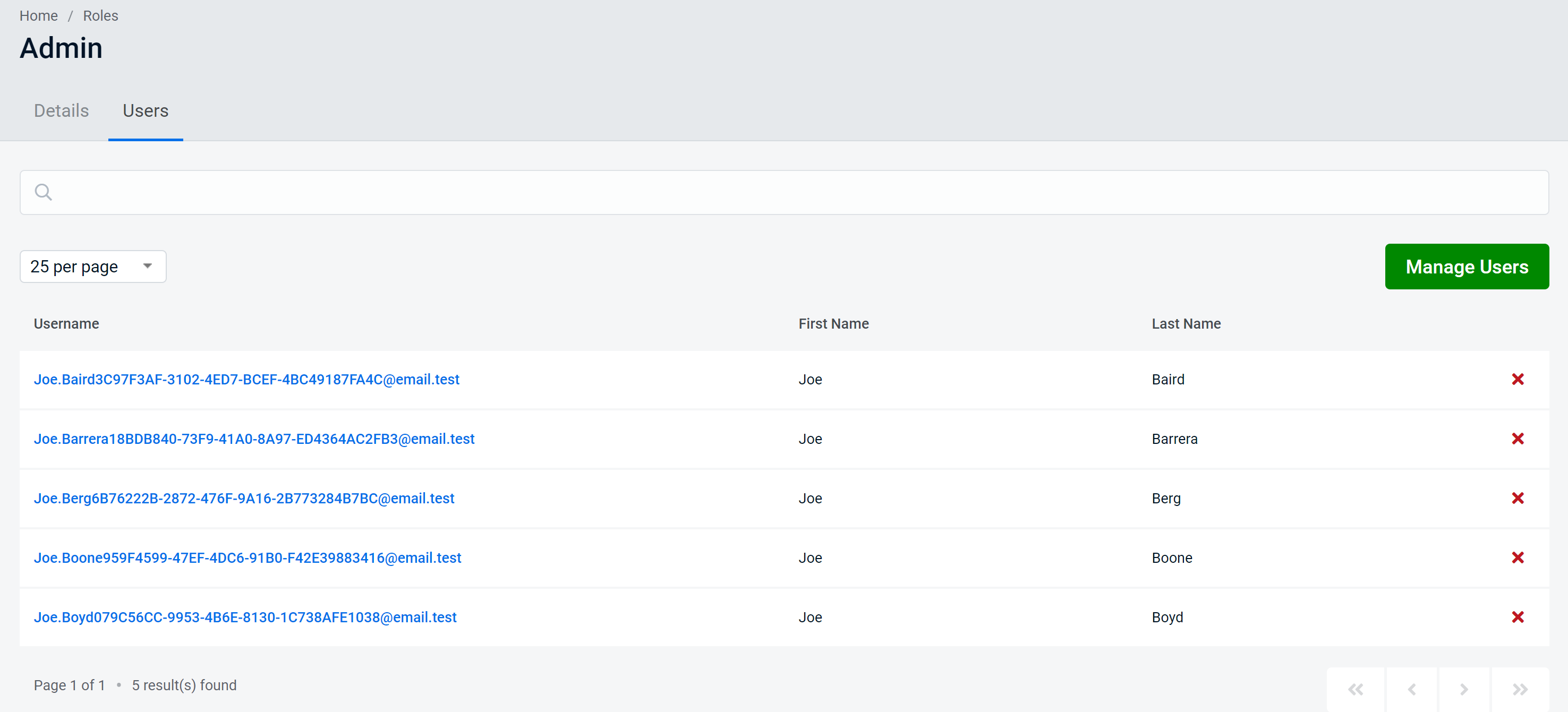Follow the Joe.Boone username link

tap(247, 557)
